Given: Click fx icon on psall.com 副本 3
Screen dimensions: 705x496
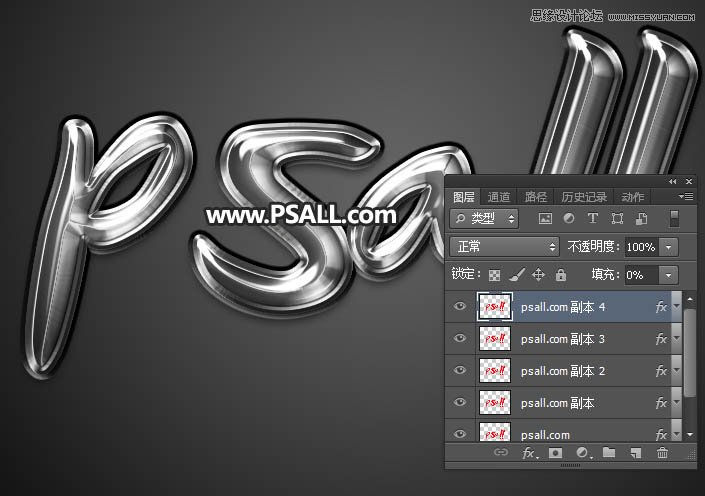Looking at the screenshot, I should click(661, 339).
